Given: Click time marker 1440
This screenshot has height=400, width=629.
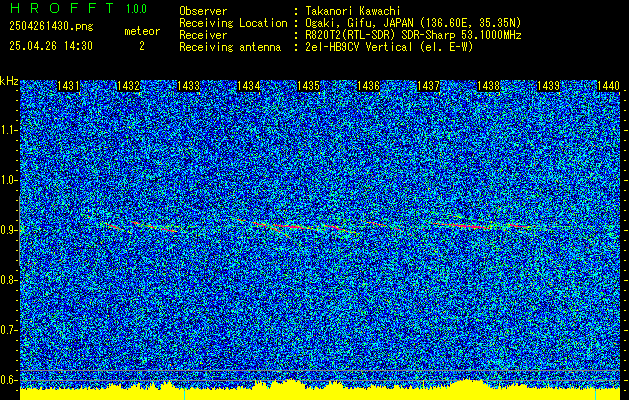Looking at the screenshot, I should (x=609, y=86).
